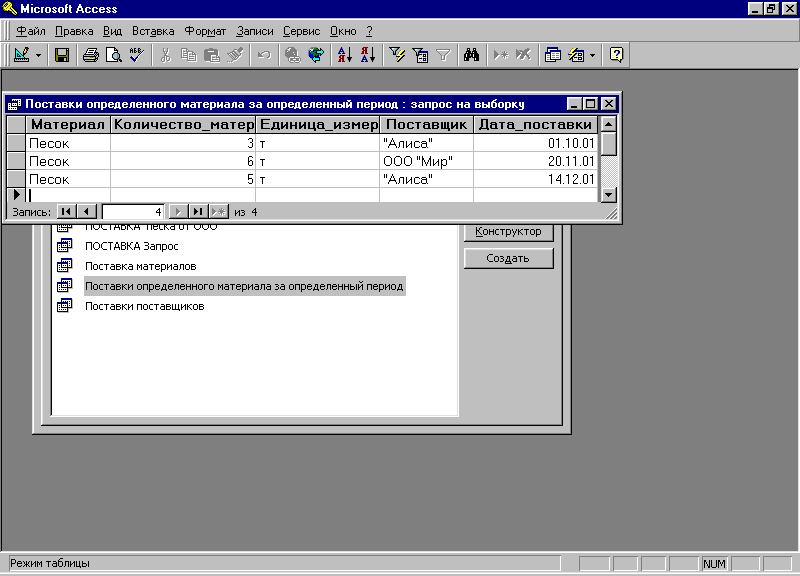Image resolution: width=800 pixels, height=576 pixels.
Task: Click the Создать button
Action: click(x=509, y=258)
